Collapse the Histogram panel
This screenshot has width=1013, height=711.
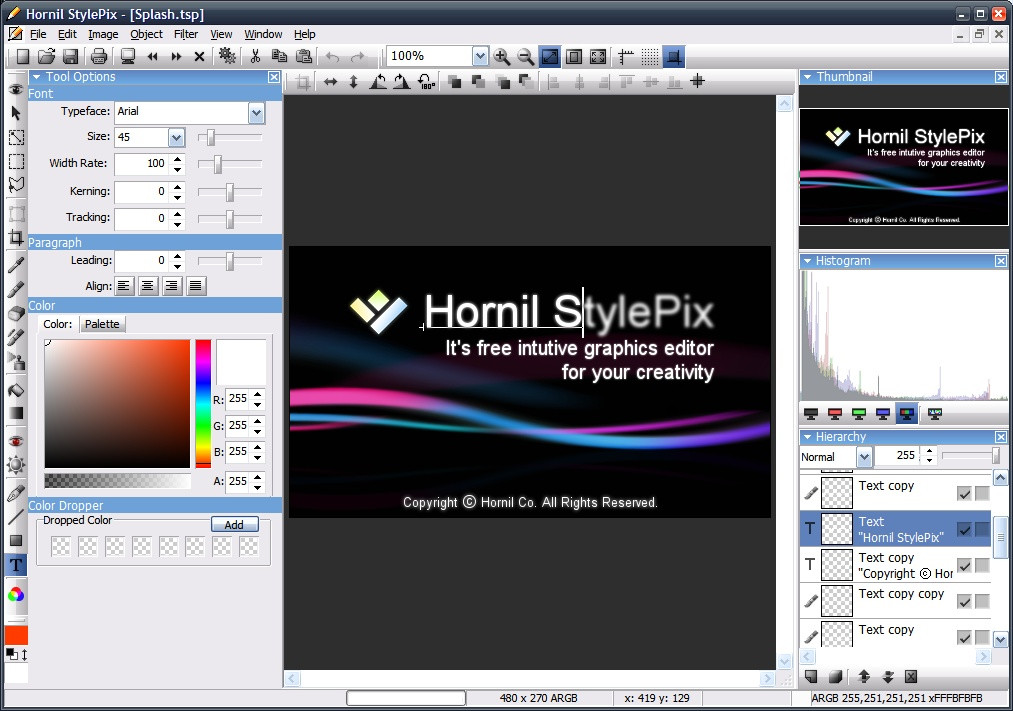[x=807, y=261]
